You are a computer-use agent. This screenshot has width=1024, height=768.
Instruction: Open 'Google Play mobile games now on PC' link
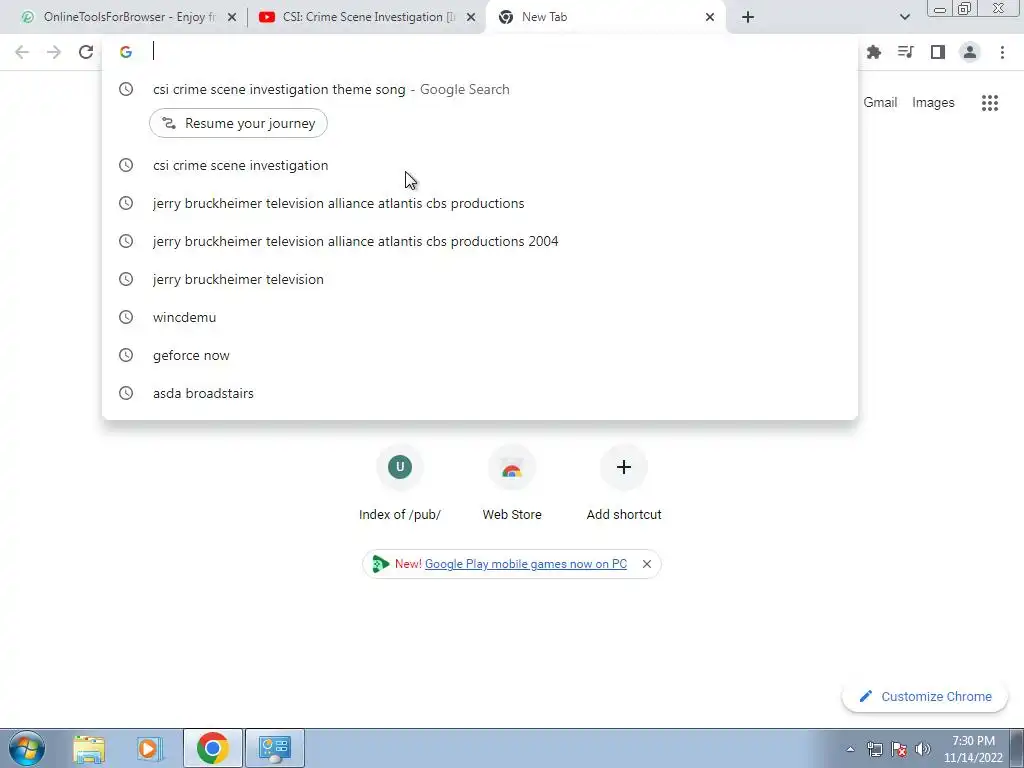pyautogui.click(x=526, y=564)
